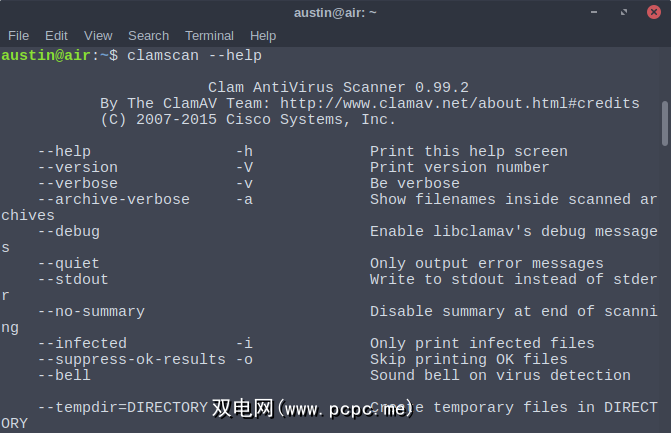Open the Search menu
This screenshot has width=671, height=433.
coord(148,35)
